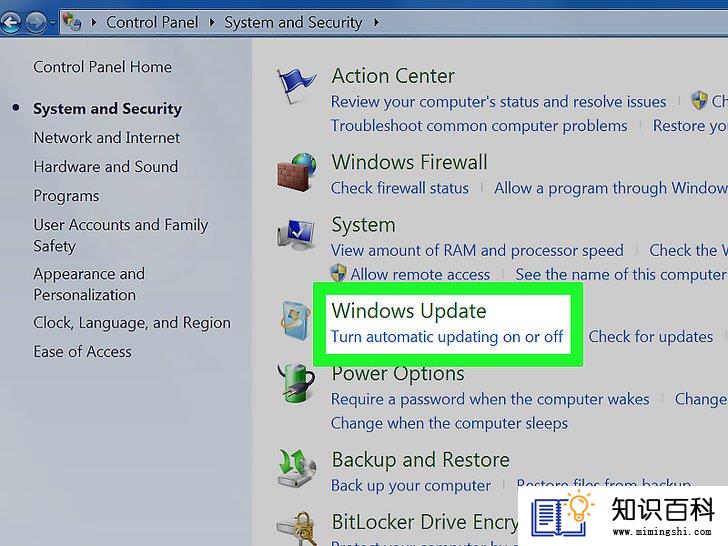Open the Backup and Restore icon
The width and height of the screenshot is (728, 546).
[x=296, y=468]
